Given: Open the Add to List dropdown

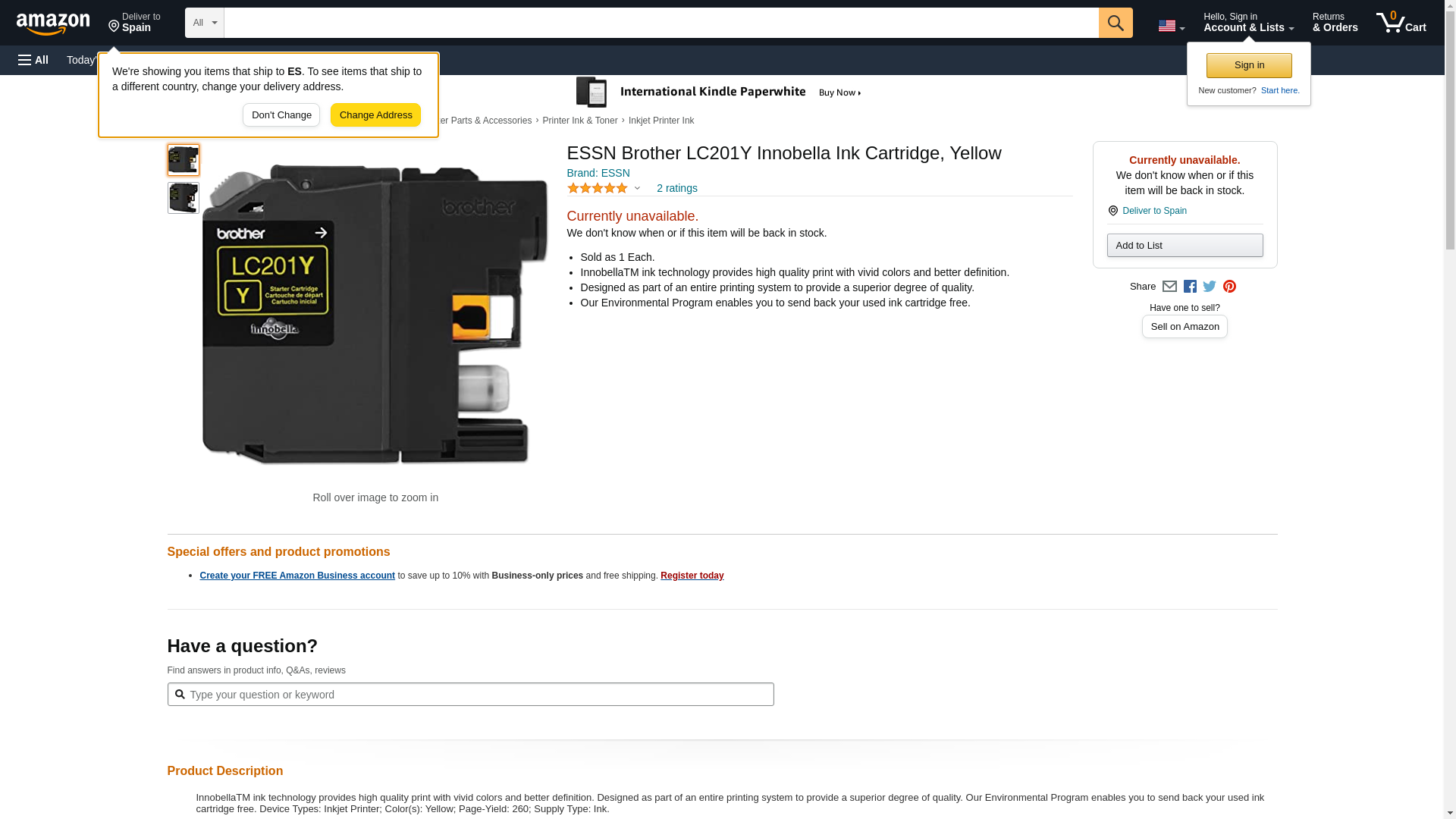Looking at the screenshot, I should click(1185, 245).
